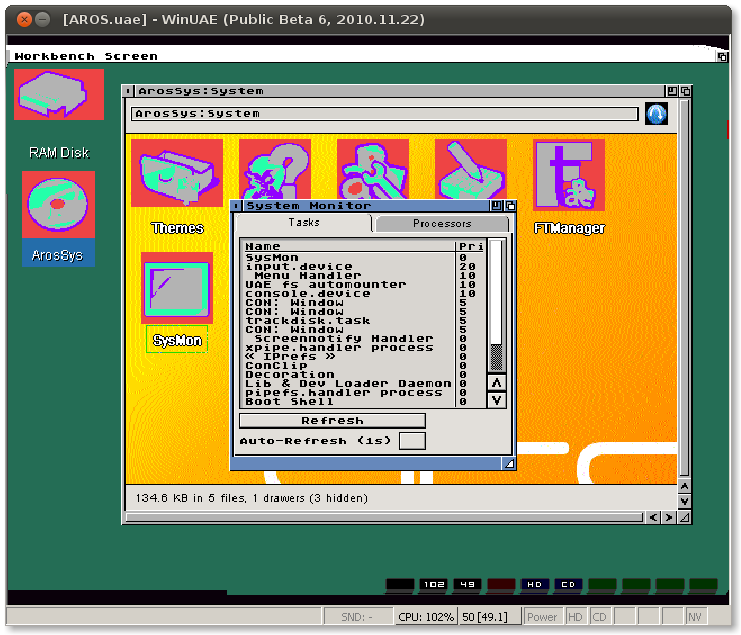Screen dimensions: 741x635
Task: Select the xpipe.handler process row
Action: [x=363, y=348]
